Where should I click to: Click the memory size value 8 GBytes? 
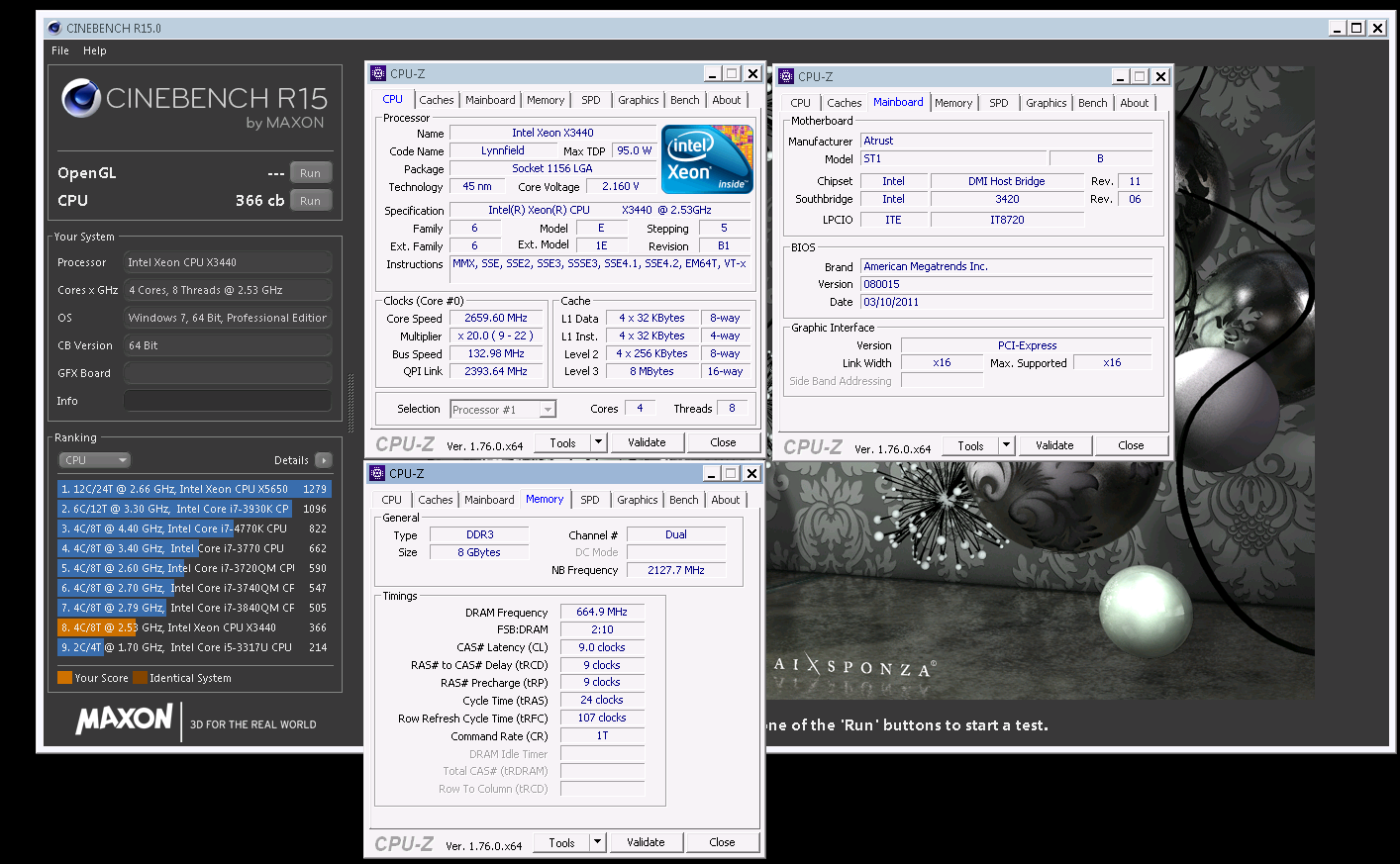(479, 552)
